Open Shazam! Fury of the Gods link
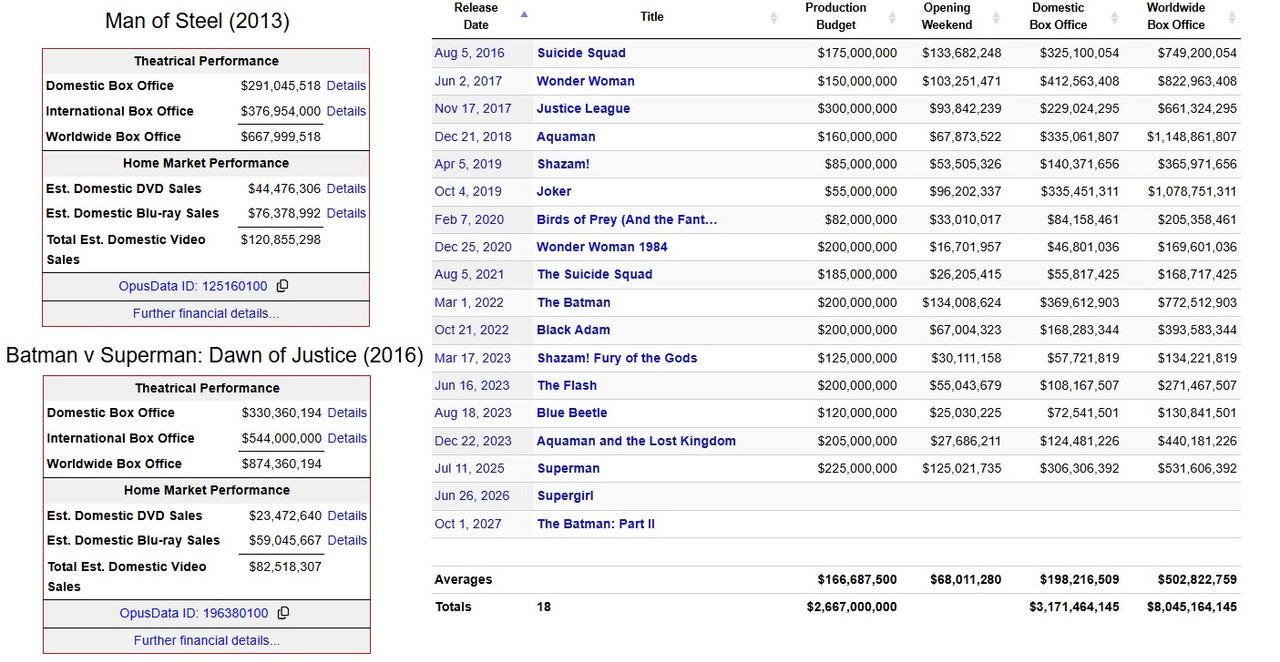Screen dimensions: 1280x662 pyautogui.click(x=617, y=358)
